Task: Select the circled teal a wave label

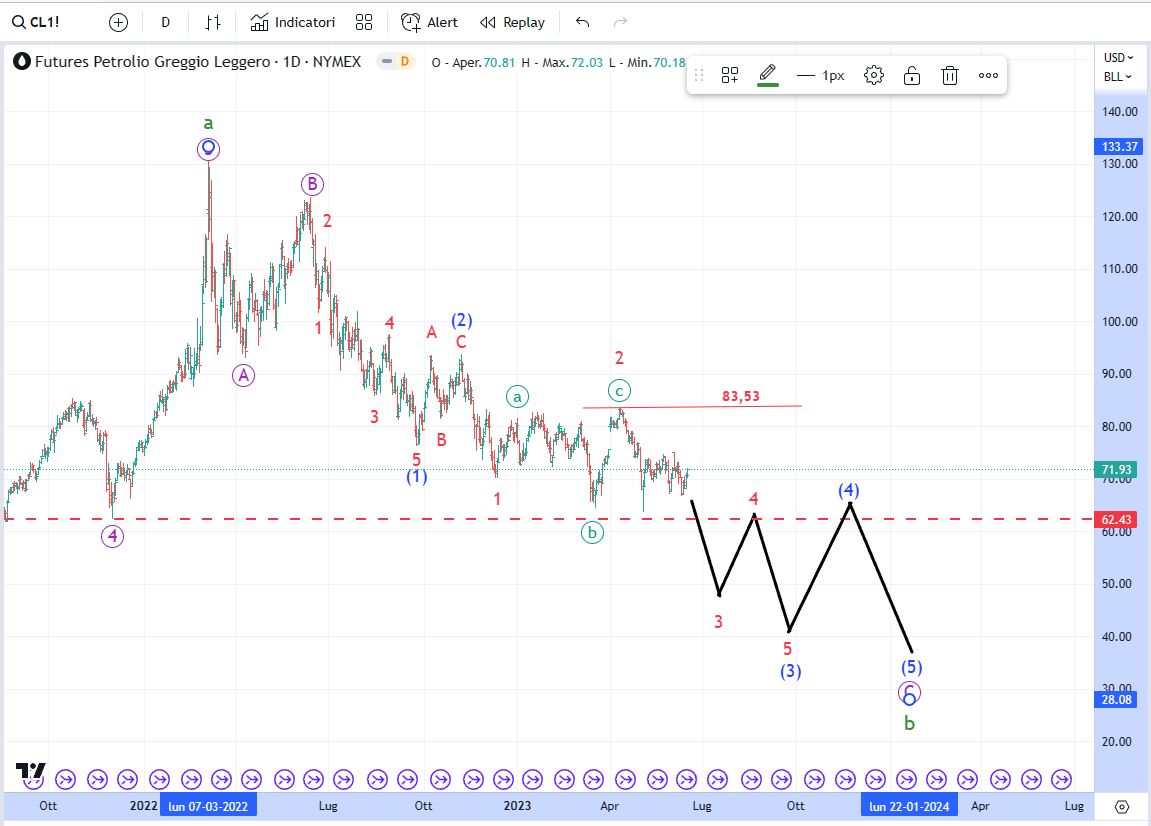Action: pos(518,397)
